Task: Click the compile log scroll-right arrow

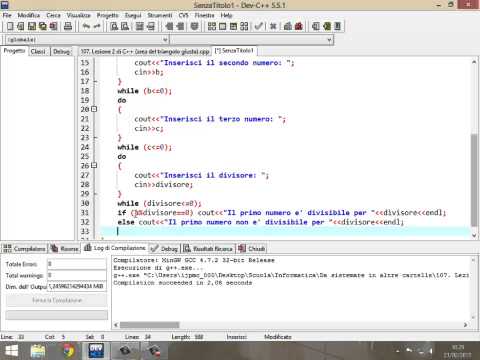Action: [465, 325]
